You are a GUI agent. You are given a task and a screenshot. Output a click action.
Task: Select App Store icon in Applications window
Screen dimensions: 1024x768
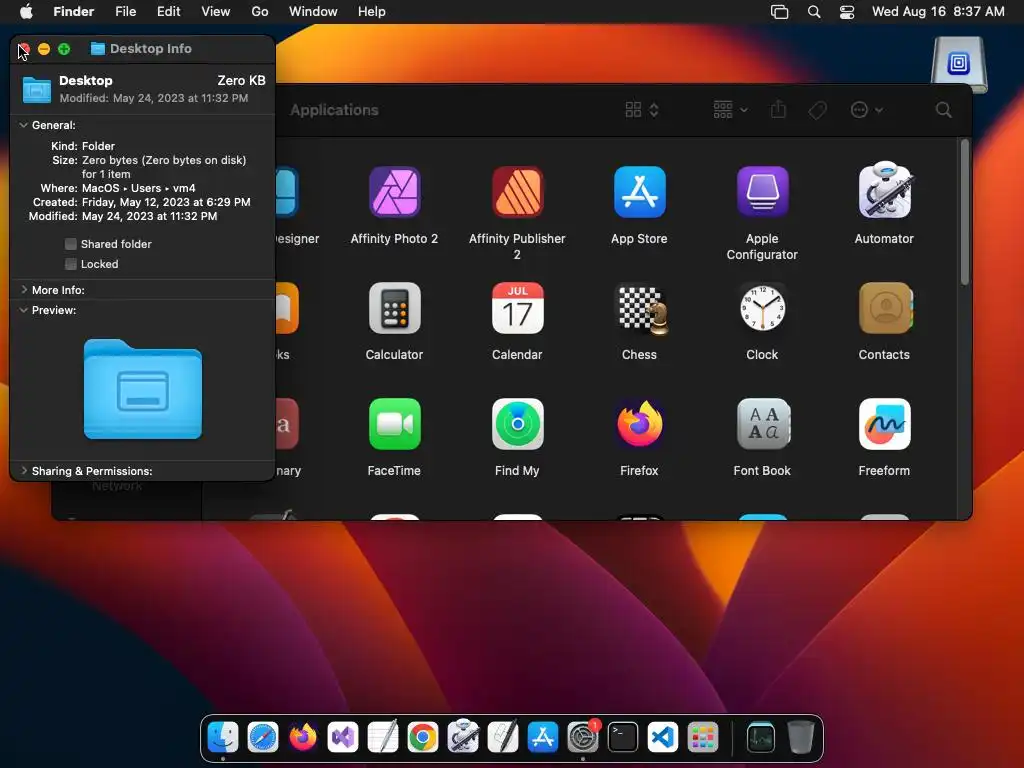pos(639,192)
